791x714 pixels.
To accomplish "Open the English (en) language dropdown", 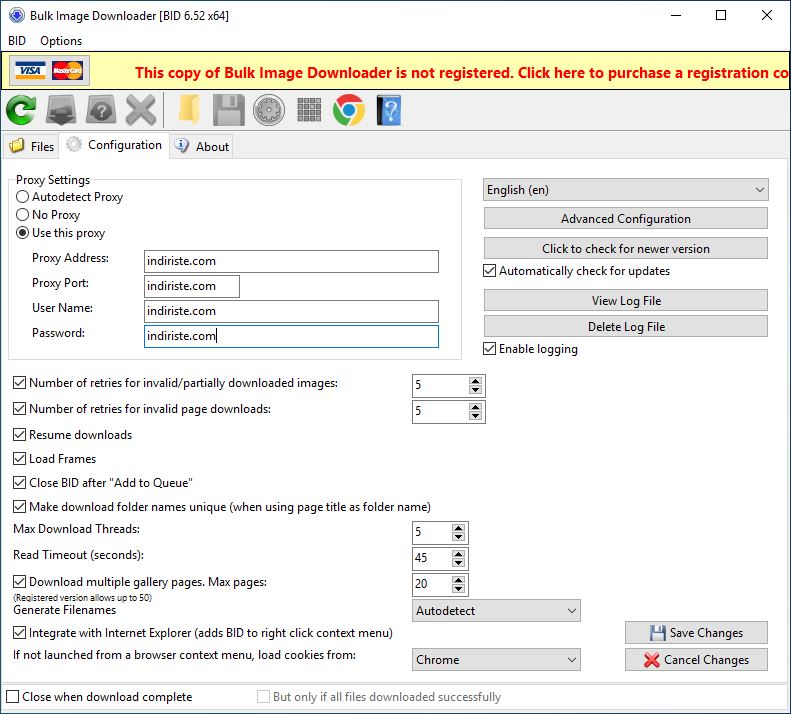I will click(x=626, y=190).
